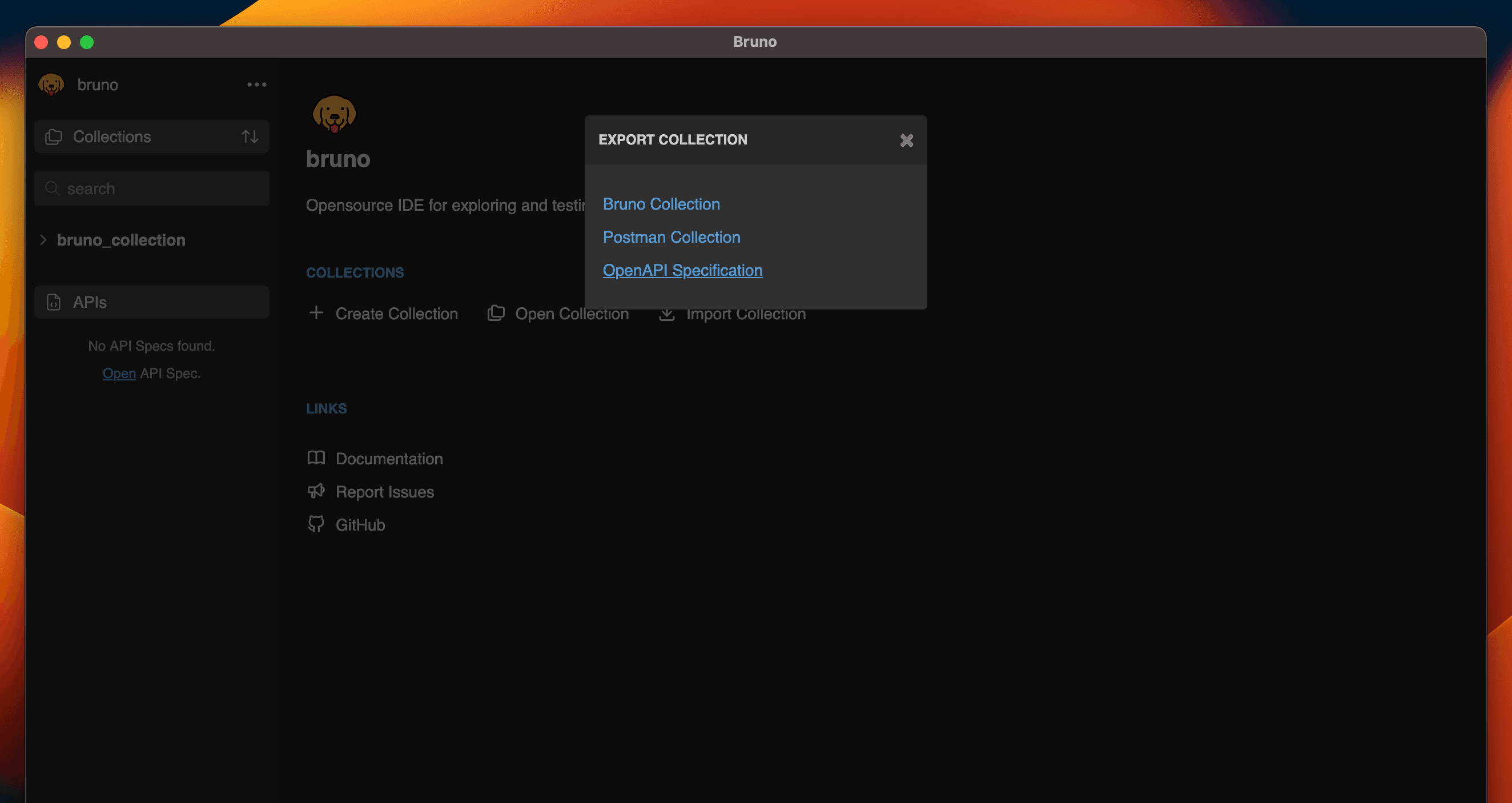Screen dimensions: 1512x803
Task: Click the Documentation book icon
Action: 316,457
